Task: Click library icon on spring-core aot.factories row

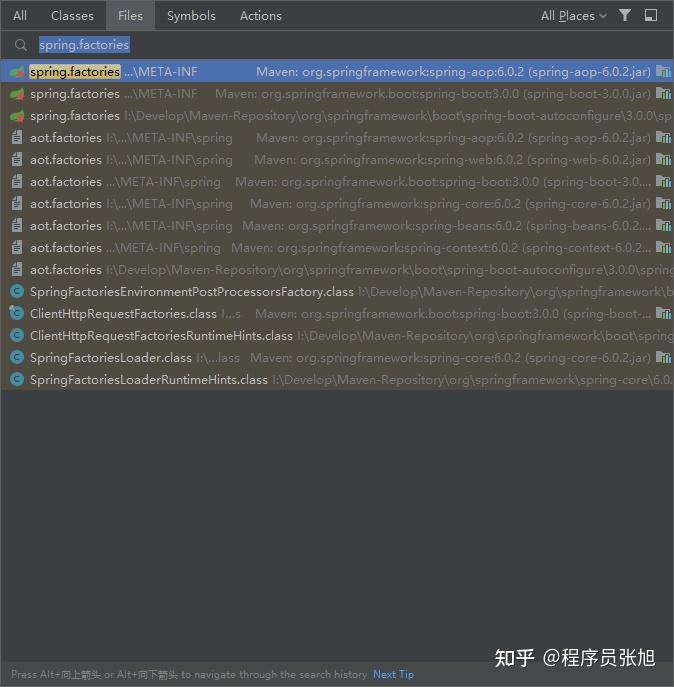Action: (x=663, y=204)
